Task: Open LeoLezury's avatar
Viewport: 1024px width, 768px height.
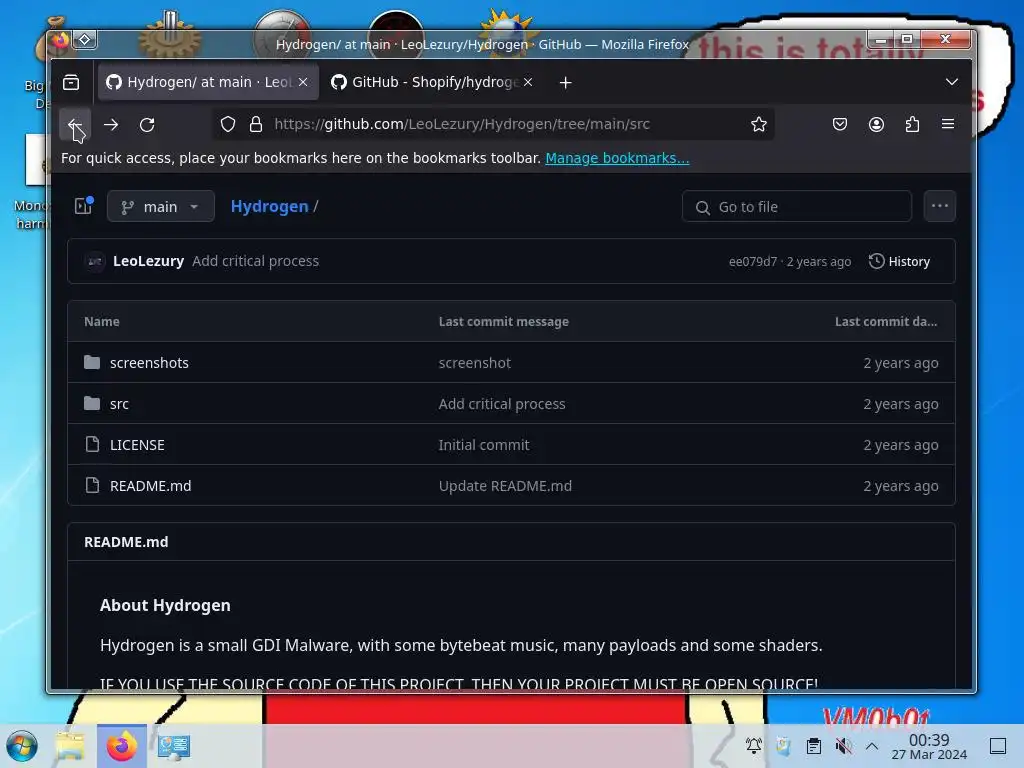Action: [95, 261]
